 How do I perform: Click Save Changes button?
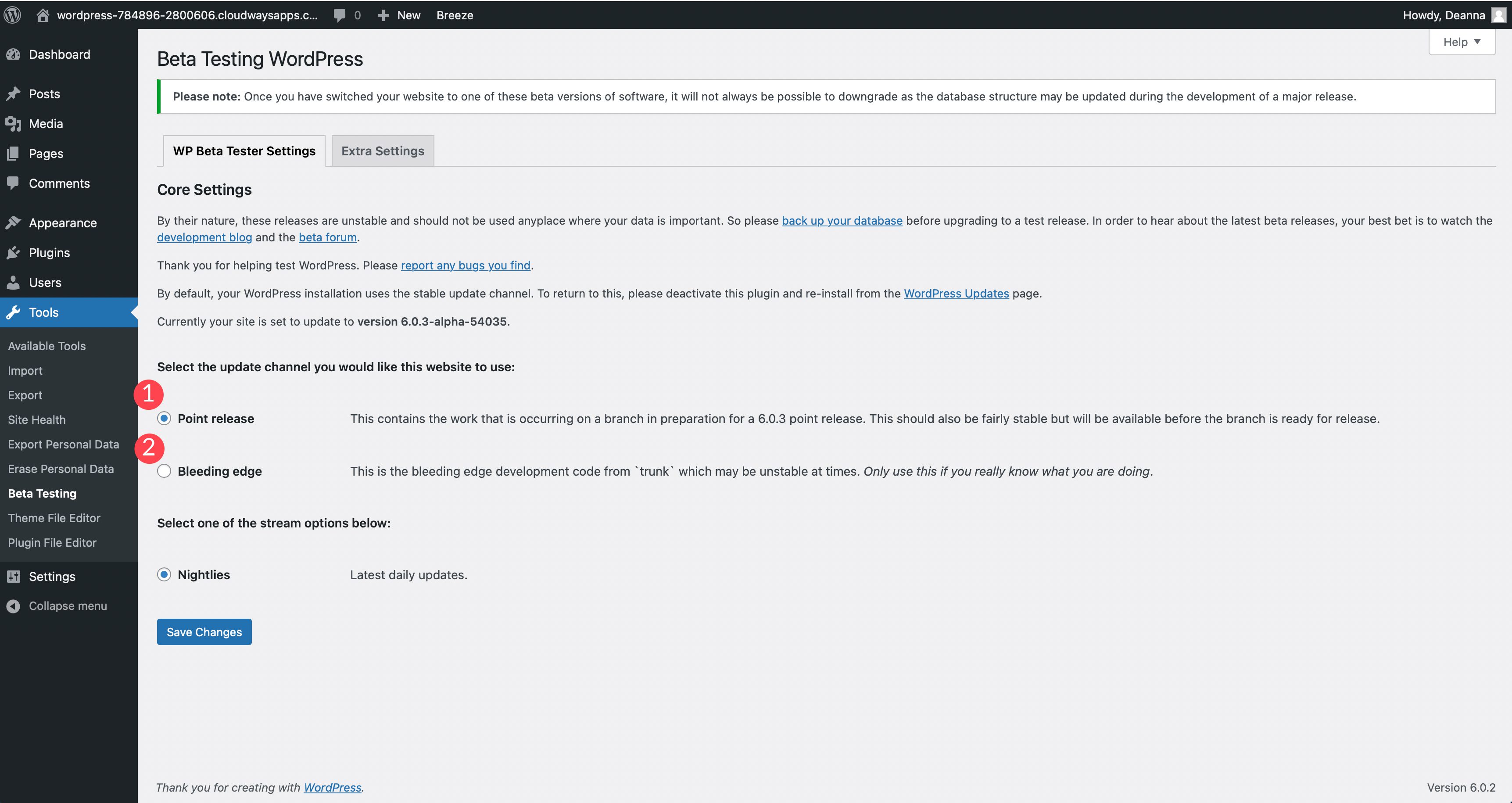click(204, 631)
